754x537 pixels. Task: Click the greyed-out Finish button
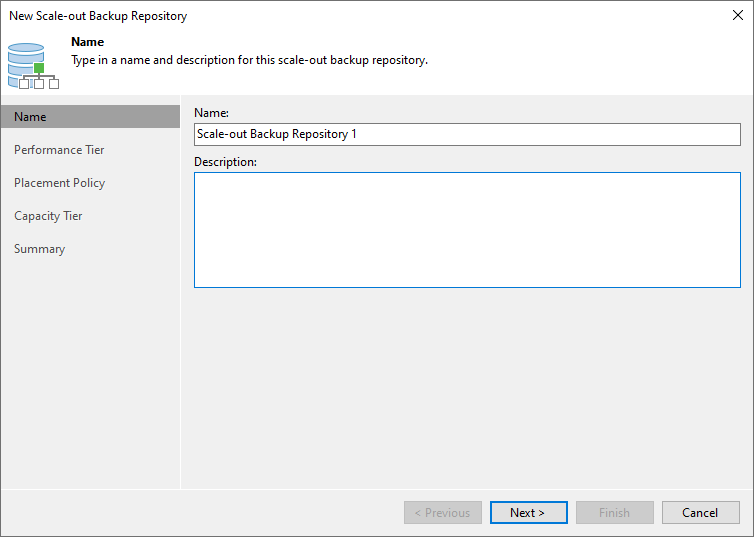pos(614,513)
